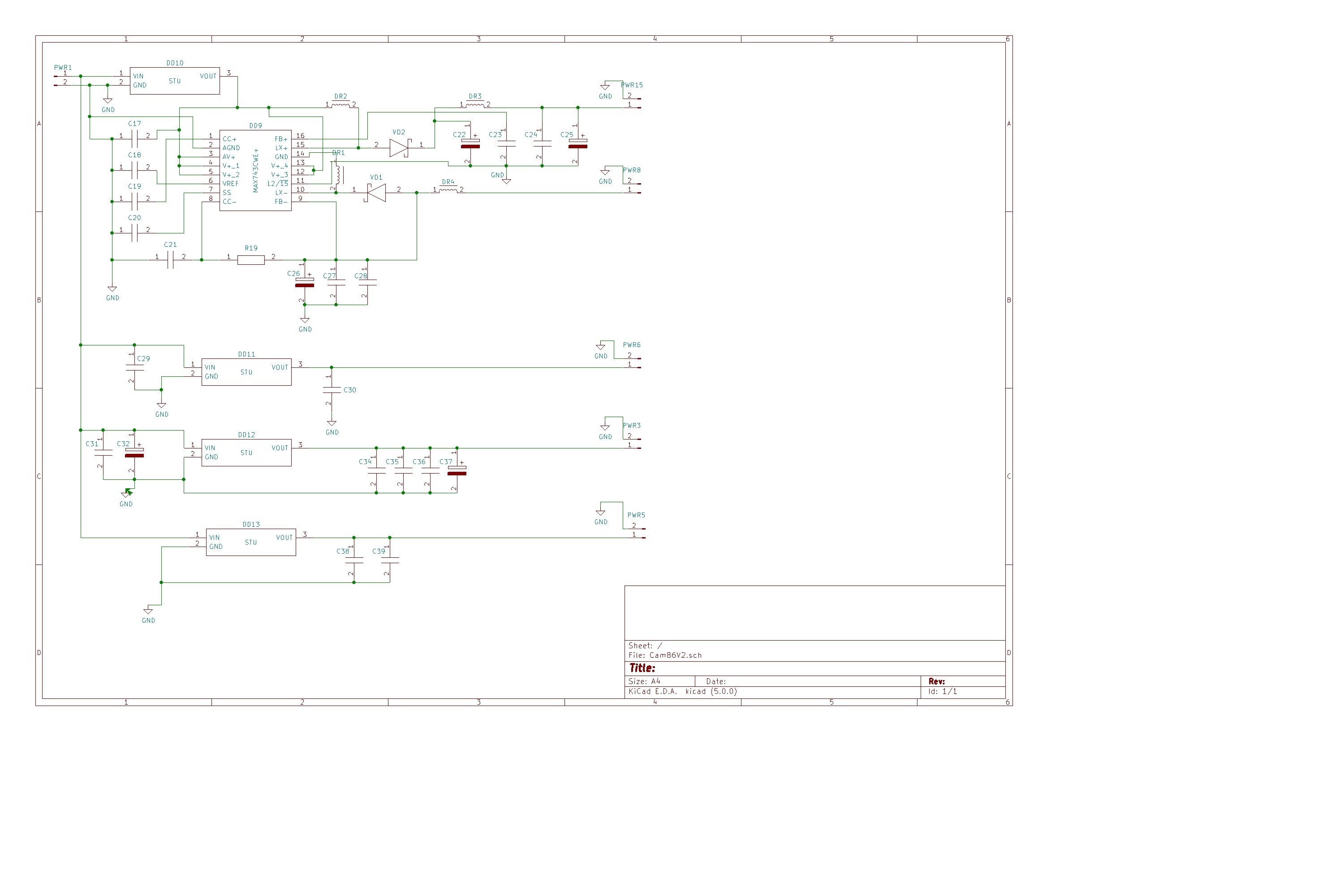Click the DD13 STU regulator
The width and height of the screenshot is (1344, 896).
click(x=251, y=542)
